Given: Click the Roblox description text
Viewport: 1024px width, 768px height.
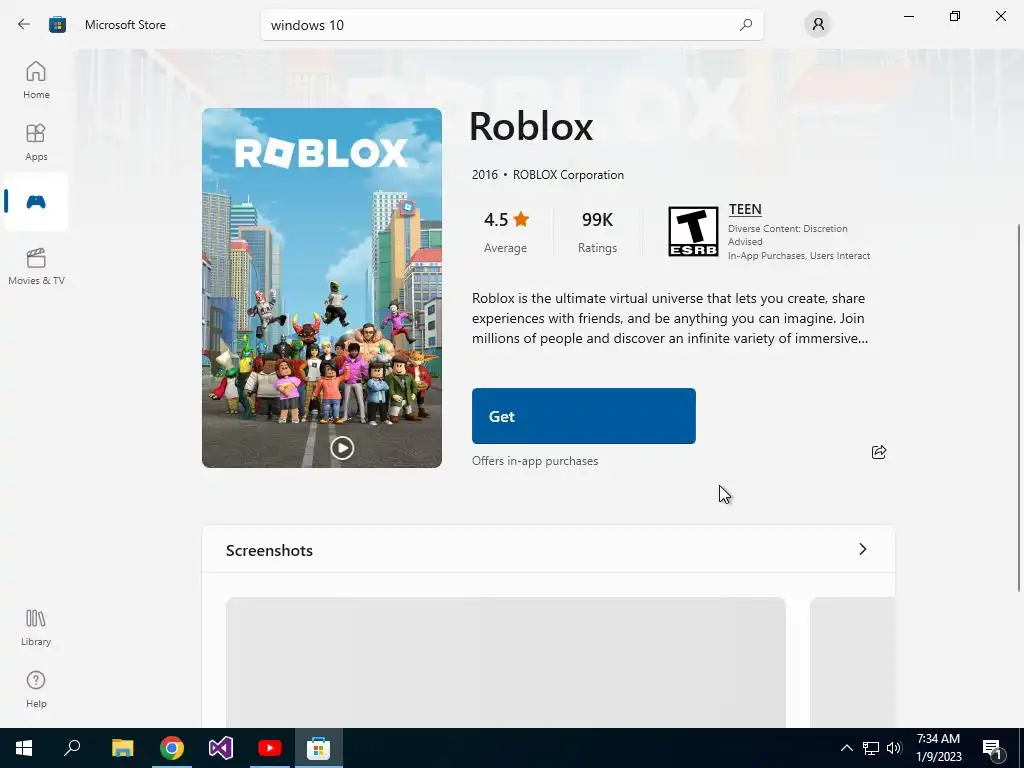Looking at the screenshot, I should point(669,318).
